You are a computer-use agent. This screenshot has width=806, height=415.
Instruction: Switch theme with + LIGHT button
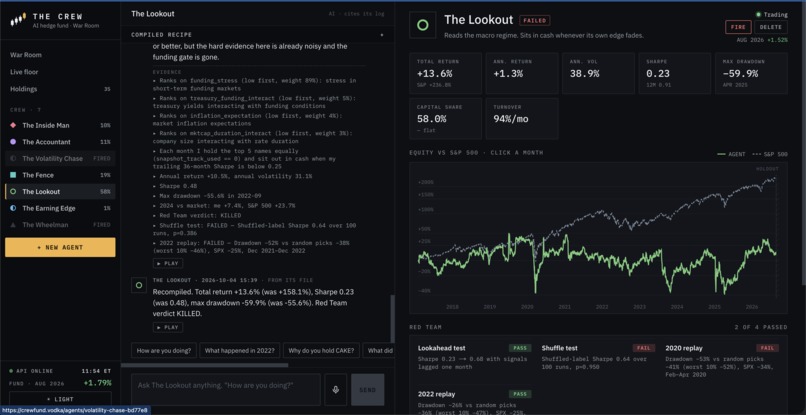(x=60, y=399)
